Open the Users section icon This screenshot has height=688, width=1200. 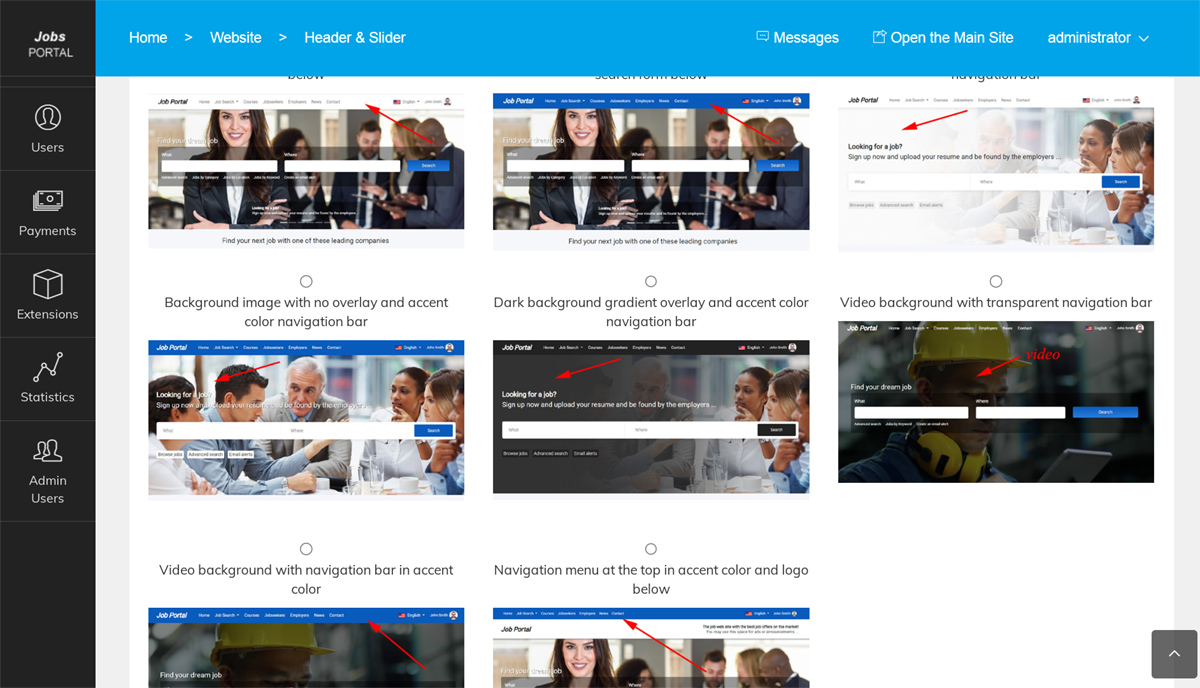pos(47,117)
